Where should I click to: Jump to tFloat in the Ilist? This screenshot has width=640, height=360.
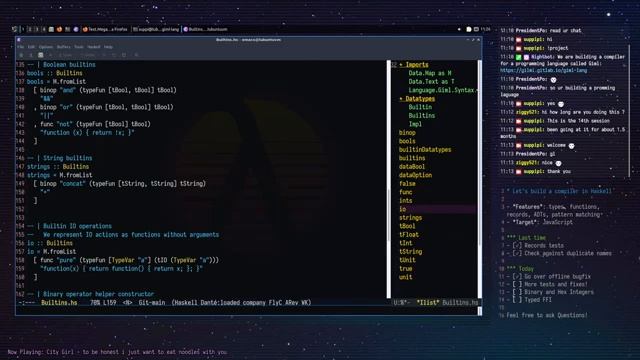(x=409, y=235)
